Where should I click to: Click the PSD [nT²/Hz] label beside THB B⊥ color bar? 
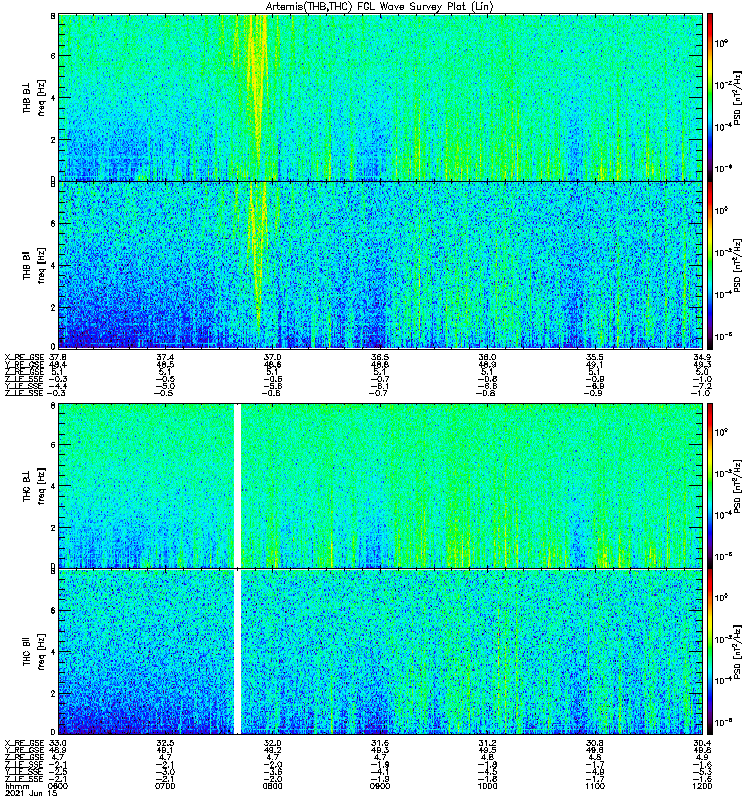[738, 97]
